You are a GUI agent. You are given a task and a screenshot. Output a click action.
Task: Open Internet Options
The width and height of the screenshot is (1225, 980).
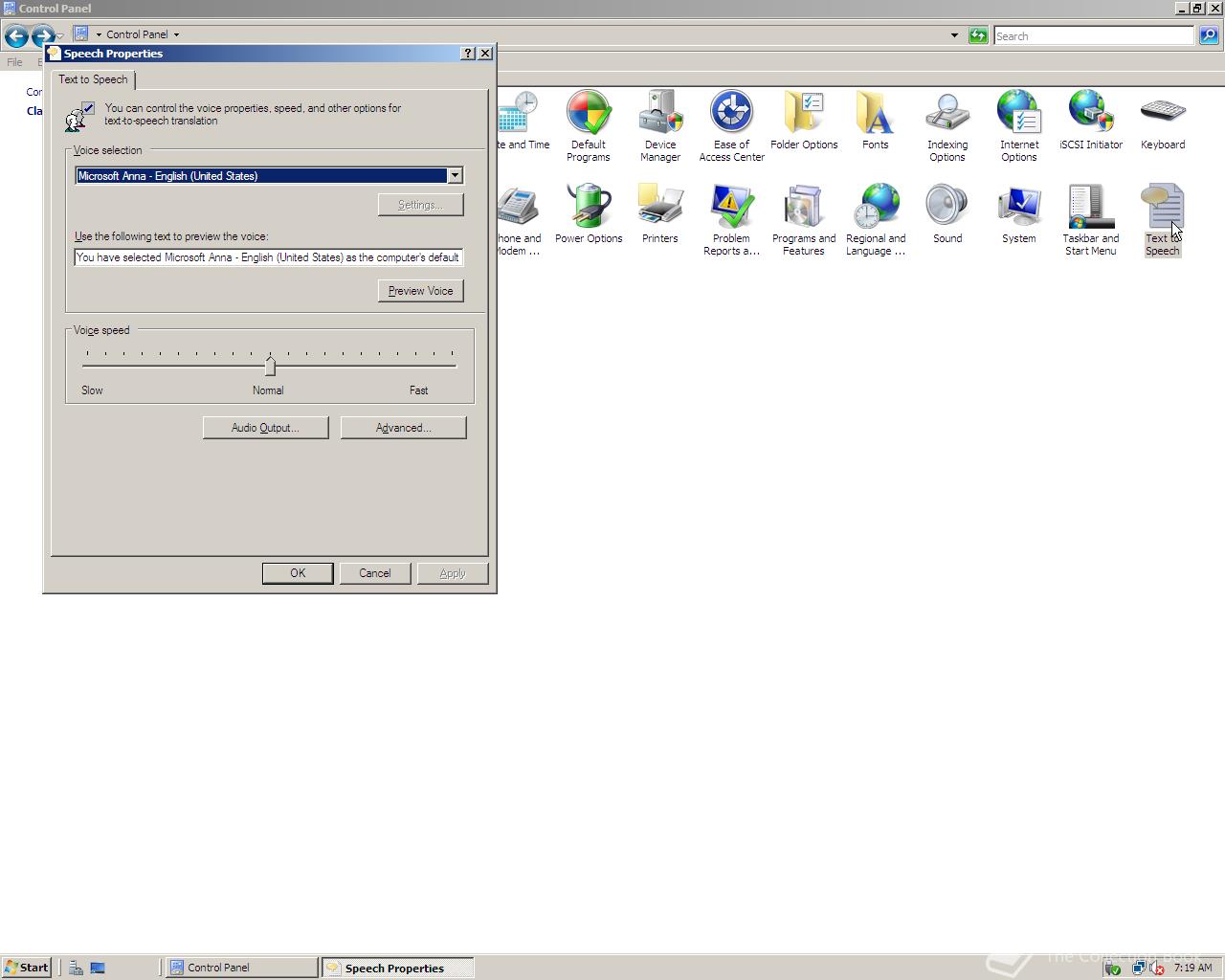pyautogui.click(x=1018, y=125)
